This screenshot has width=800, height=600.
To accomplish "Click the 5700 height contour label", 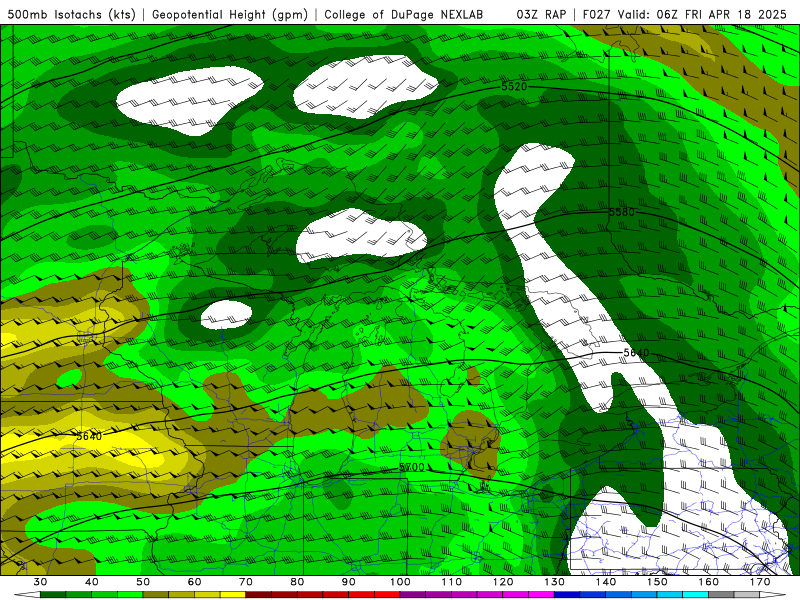I will 411,467.
